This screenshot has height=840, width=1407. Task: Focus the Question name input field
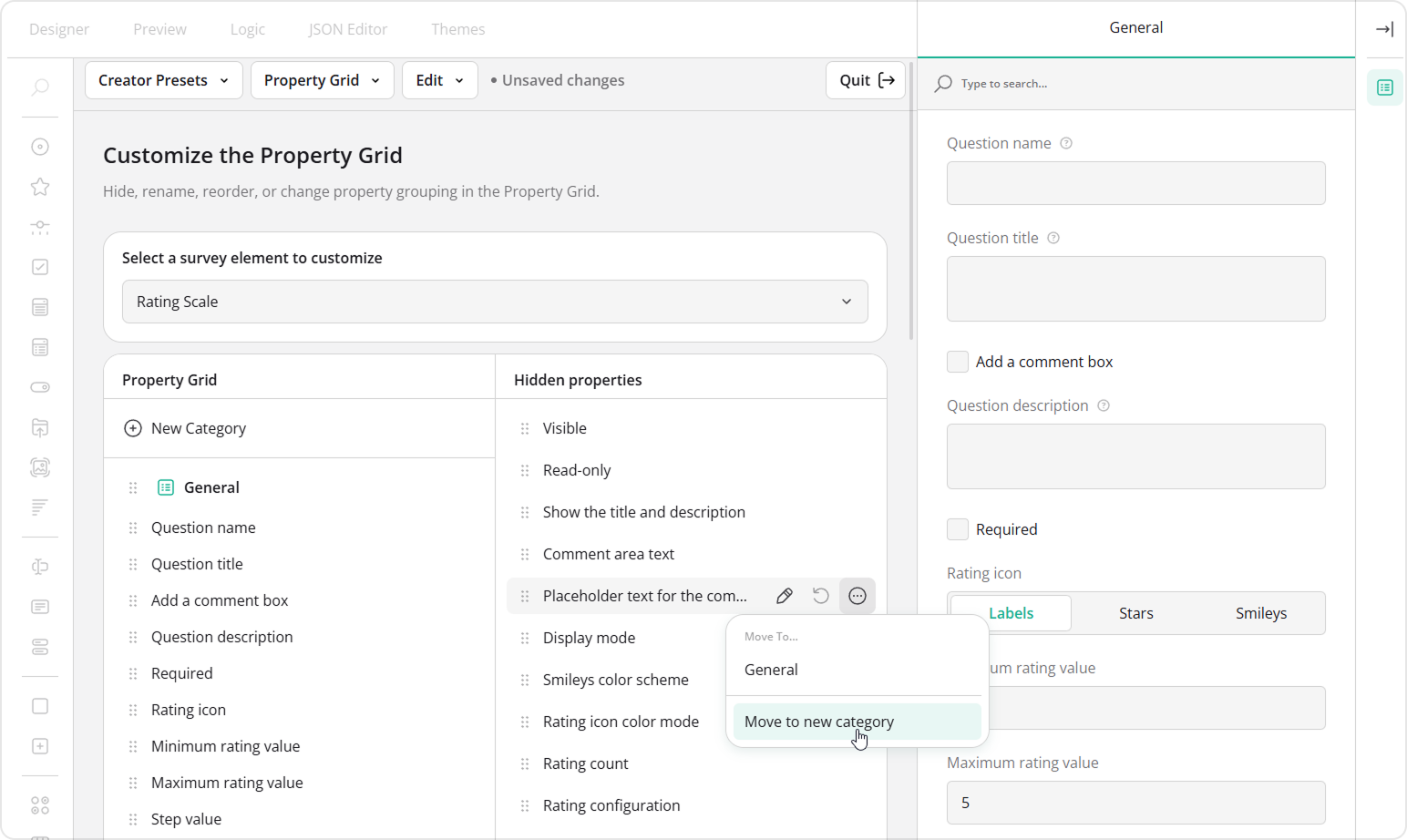point(1136,183)
